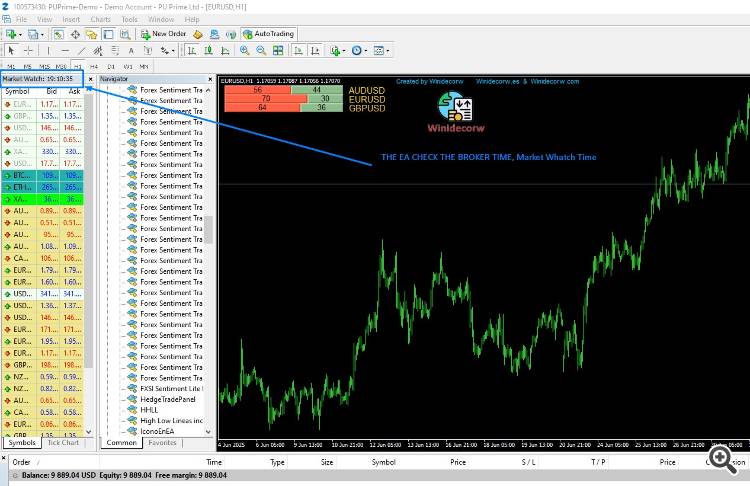Select IconoEnEA in Navigator list
750x486 pixels.
tap(157, 431)
